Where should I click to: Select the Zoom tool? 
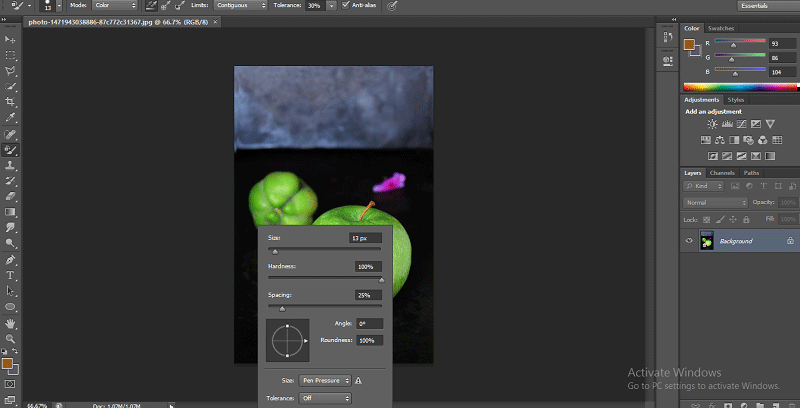tap(10, 339)
